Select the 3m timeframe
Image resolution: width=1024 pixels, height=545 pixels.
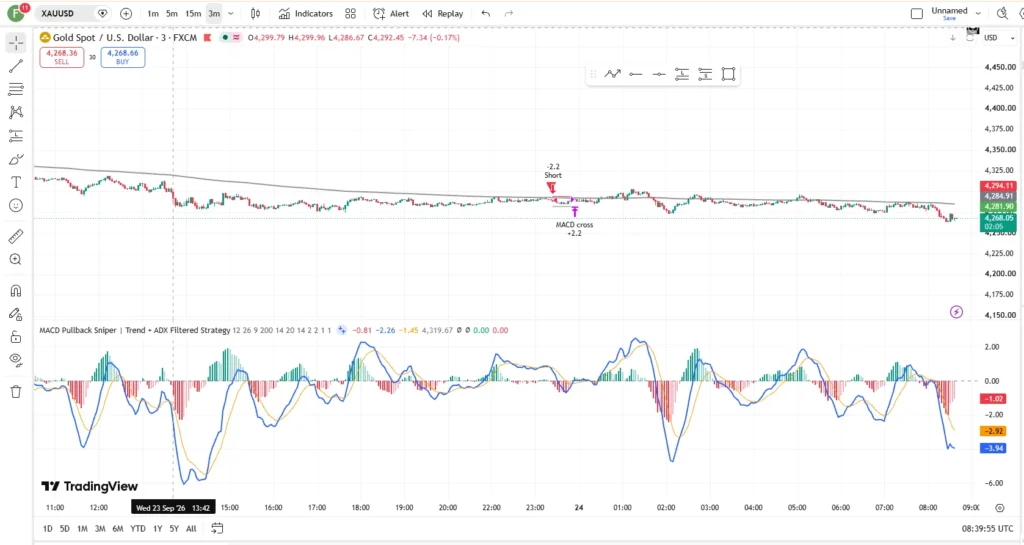214,13
